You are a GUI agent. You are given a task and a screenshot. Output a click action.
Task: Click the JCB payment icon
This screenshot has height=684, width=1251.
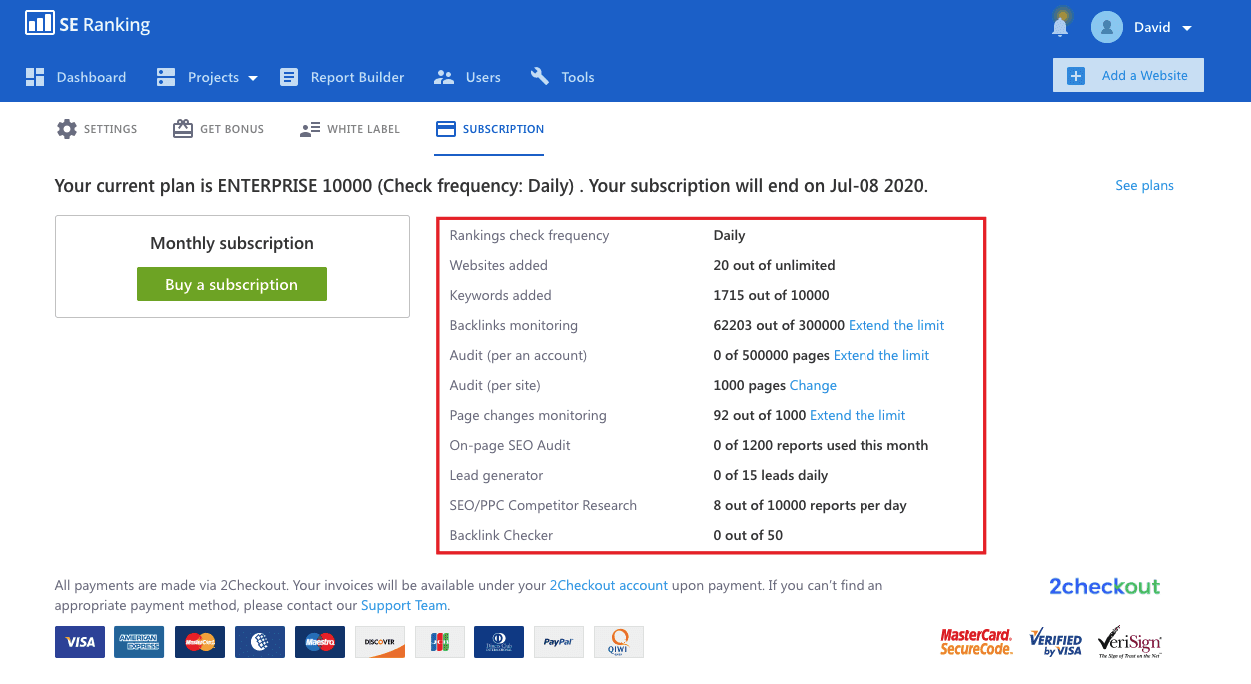coord(439,642)
